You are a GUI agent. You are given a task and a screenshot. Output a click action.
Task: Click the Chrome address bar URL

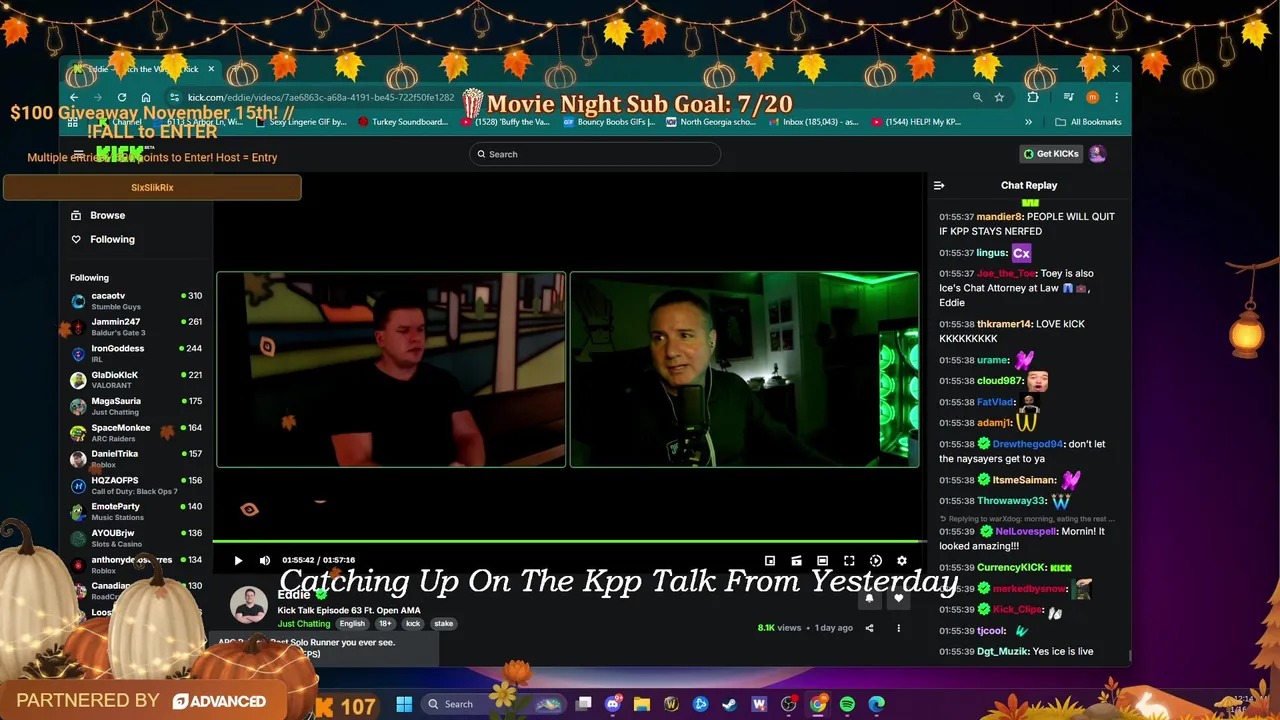coord(321,98)
